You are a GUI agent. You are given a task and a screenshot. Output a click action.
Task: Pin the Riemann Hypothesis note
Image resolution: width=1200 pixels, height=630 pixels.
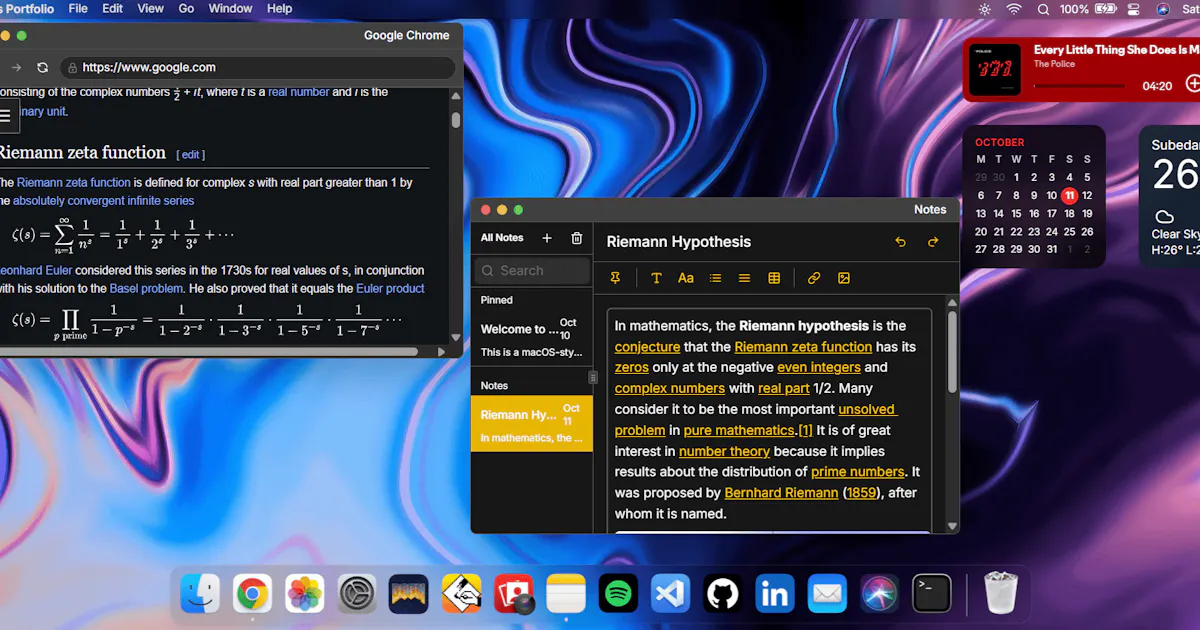pyautogui.click(x=615, y=278)
